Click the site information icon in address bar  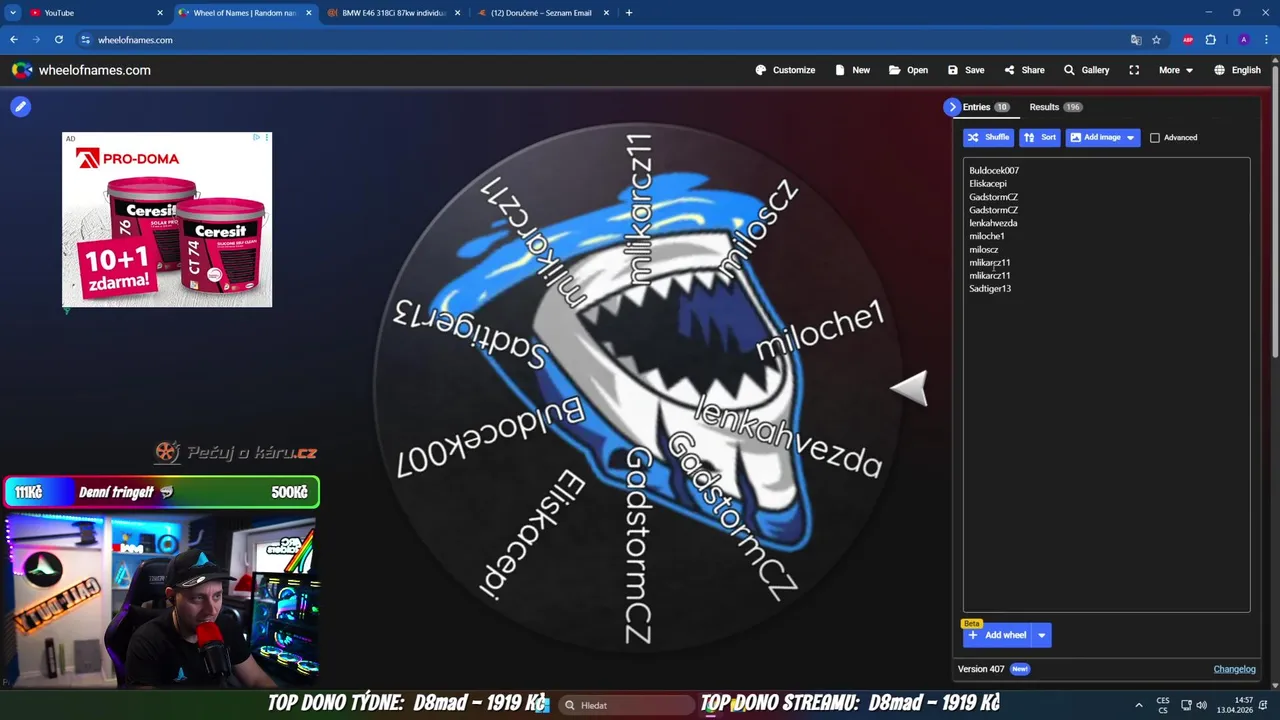86,40
